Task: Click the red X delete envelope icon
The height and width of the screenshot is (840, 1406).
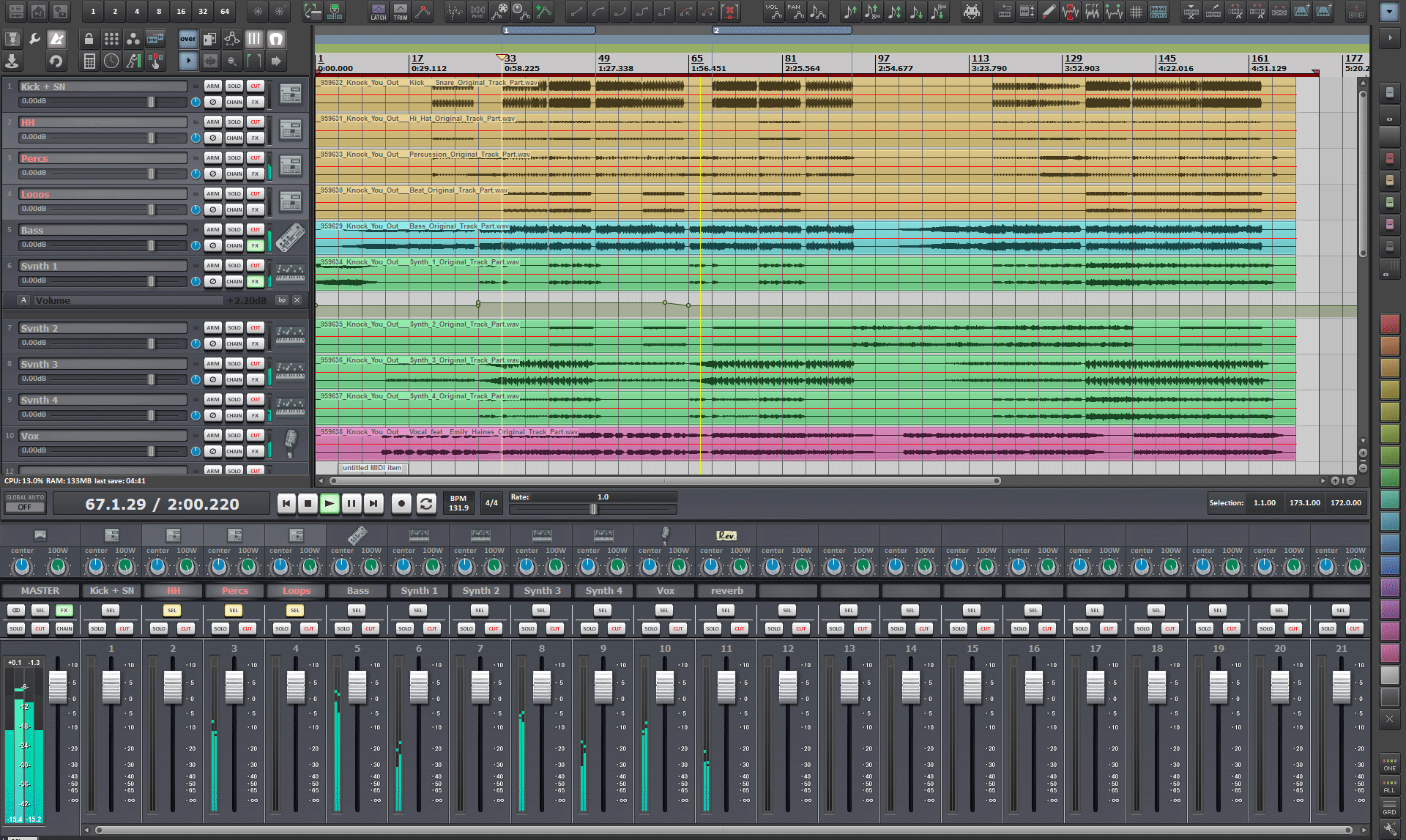Action: (730, 11)
